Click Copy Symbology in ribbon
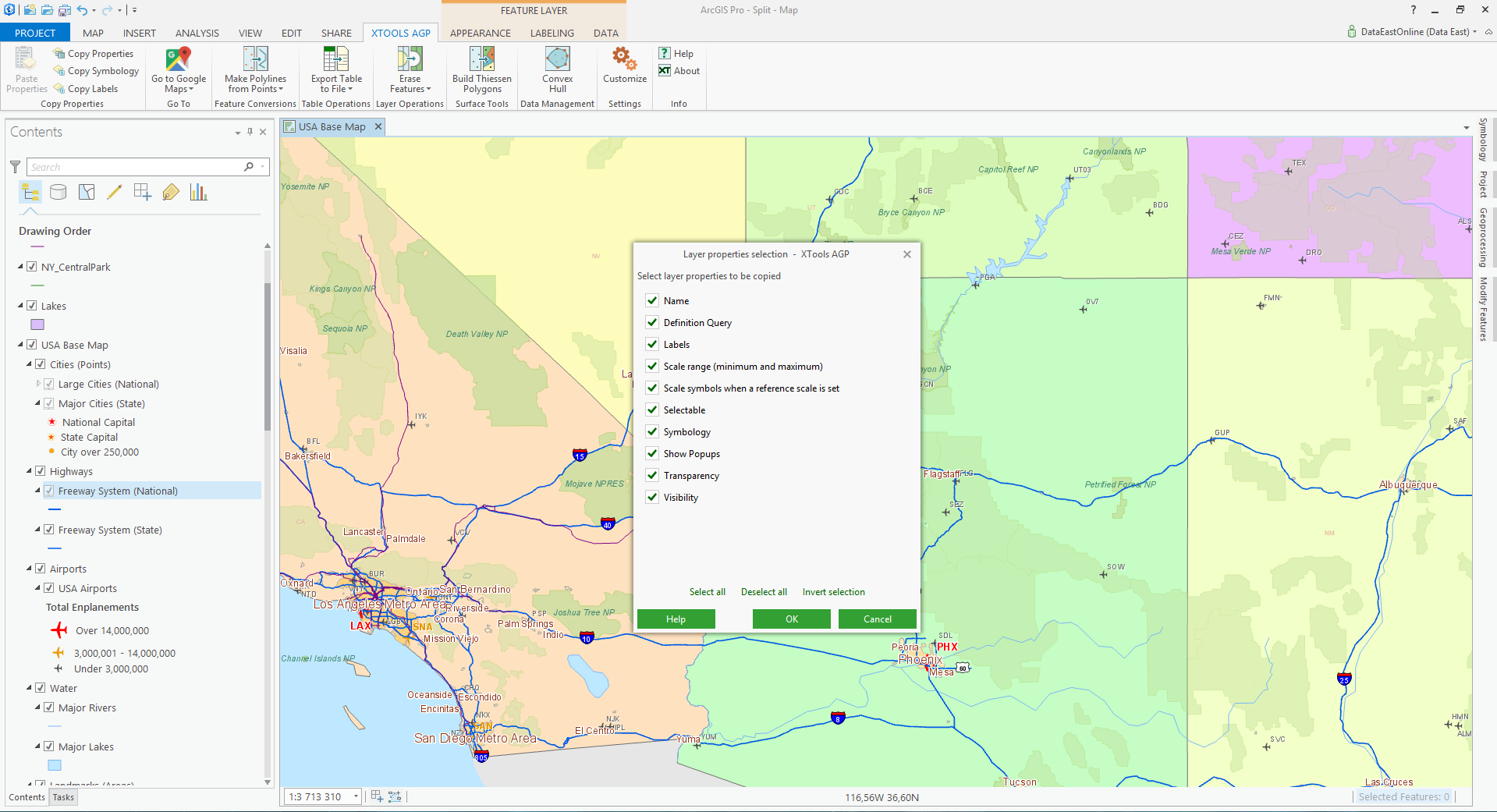 [x=96, y=71]
